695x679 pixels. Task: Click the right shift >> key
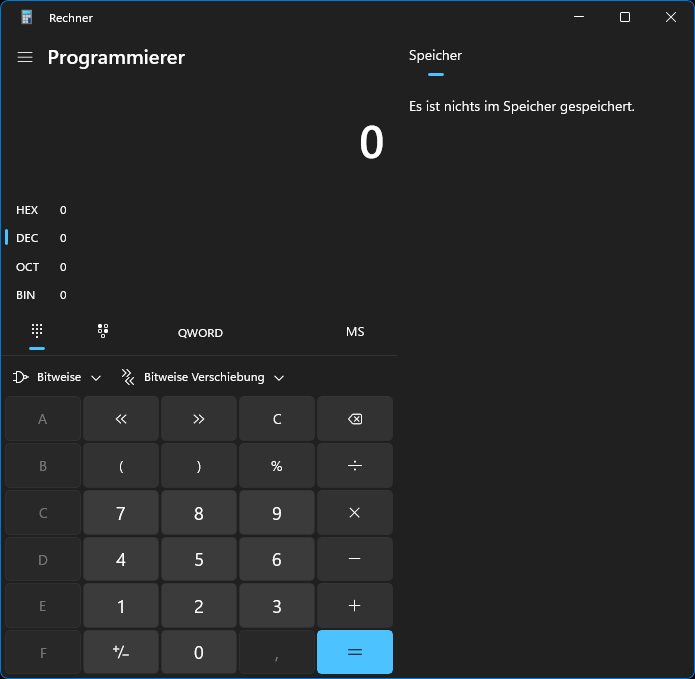[199, 419]
